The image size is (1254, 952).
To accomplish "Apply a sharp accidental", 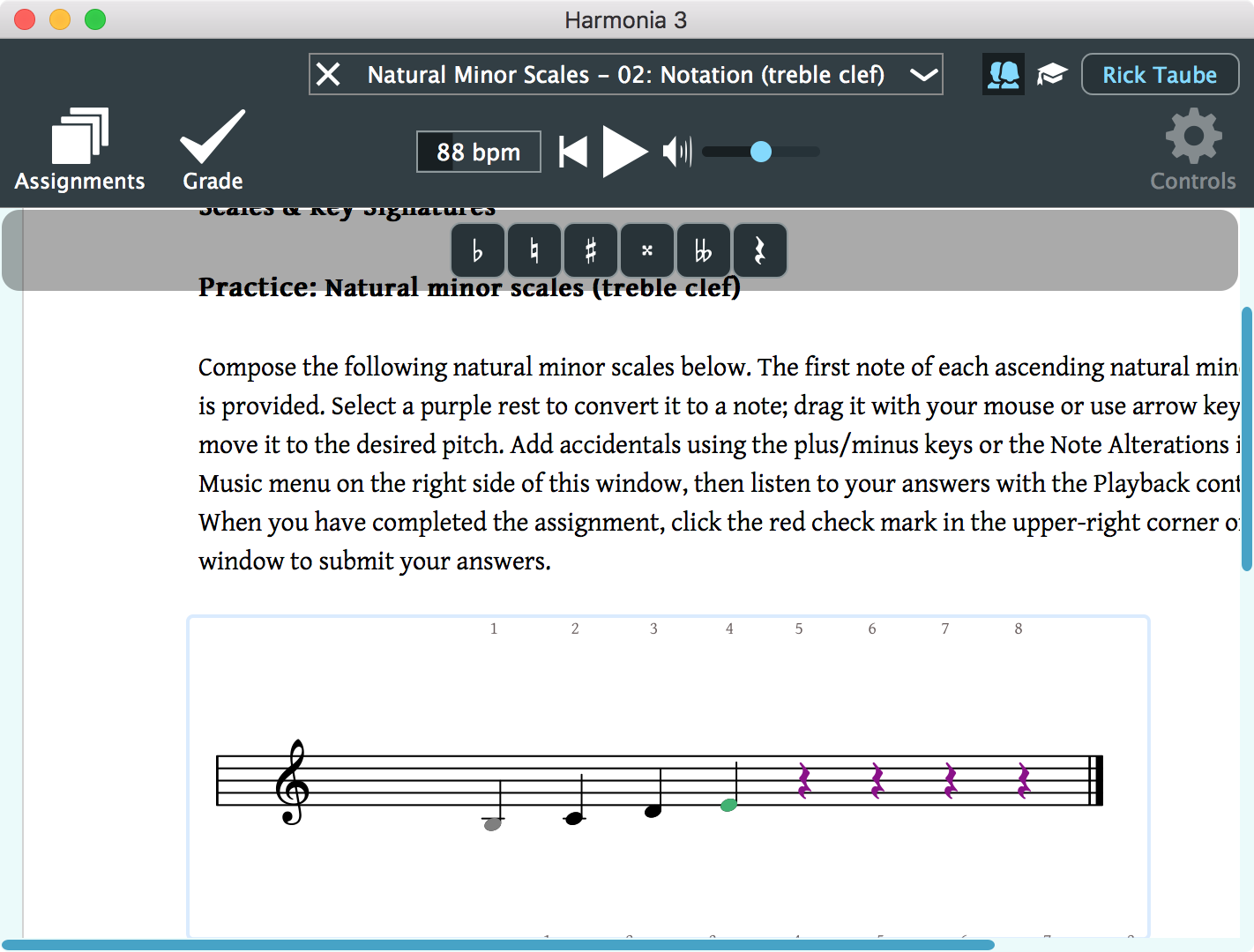I will pyautogui.click(x=591, y=251).
